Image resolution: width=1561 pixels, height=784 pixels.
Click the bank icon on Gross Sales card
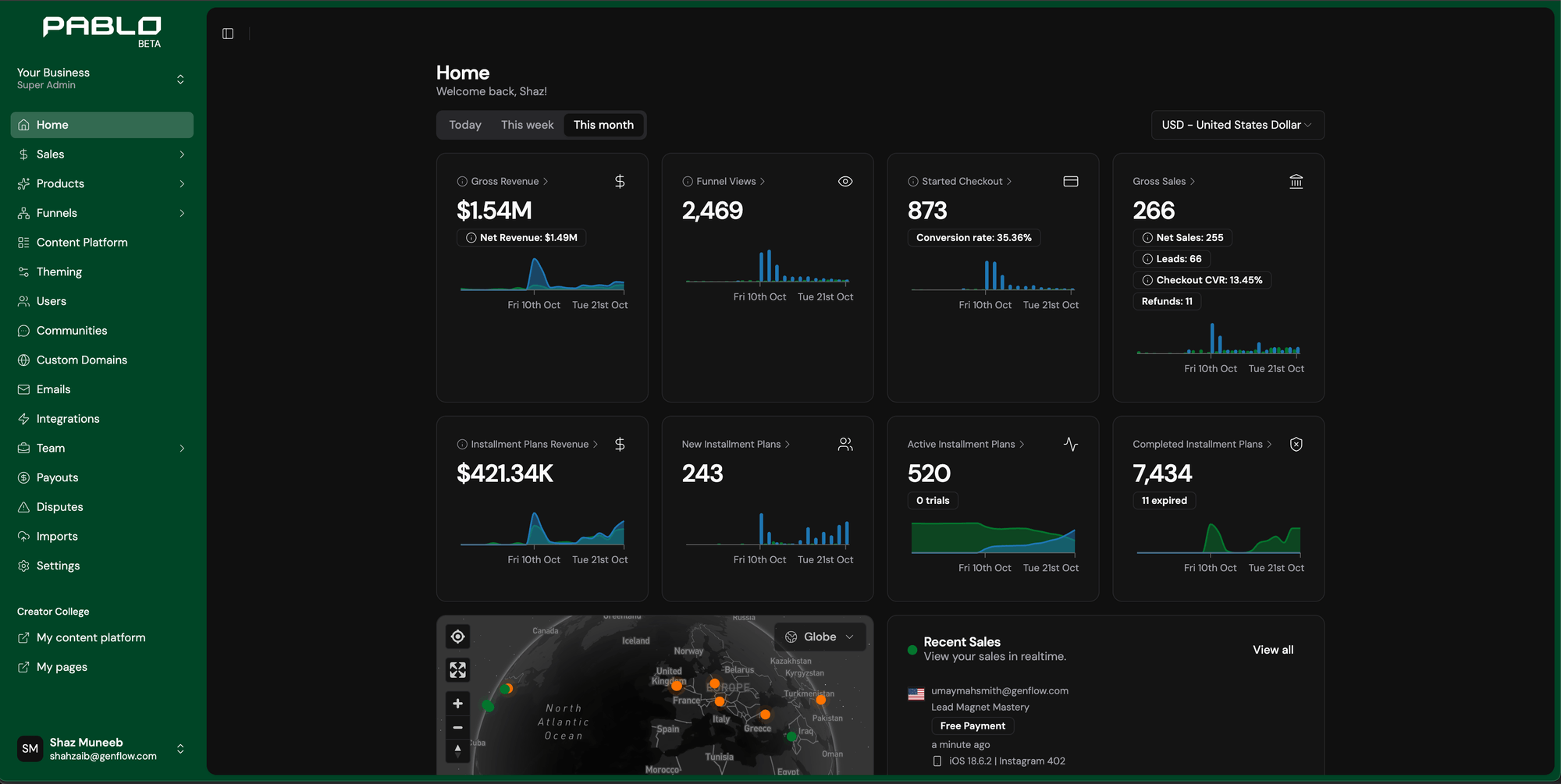1296,182
